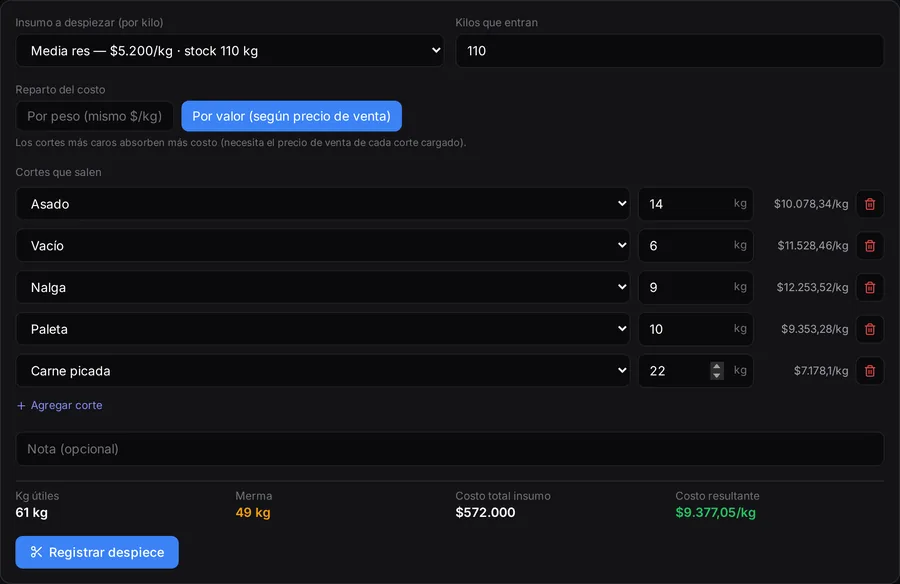This screenshot has width=900, height=584.
Task: Expand the Paleta cut selector
Action: (x=323, y=329)
